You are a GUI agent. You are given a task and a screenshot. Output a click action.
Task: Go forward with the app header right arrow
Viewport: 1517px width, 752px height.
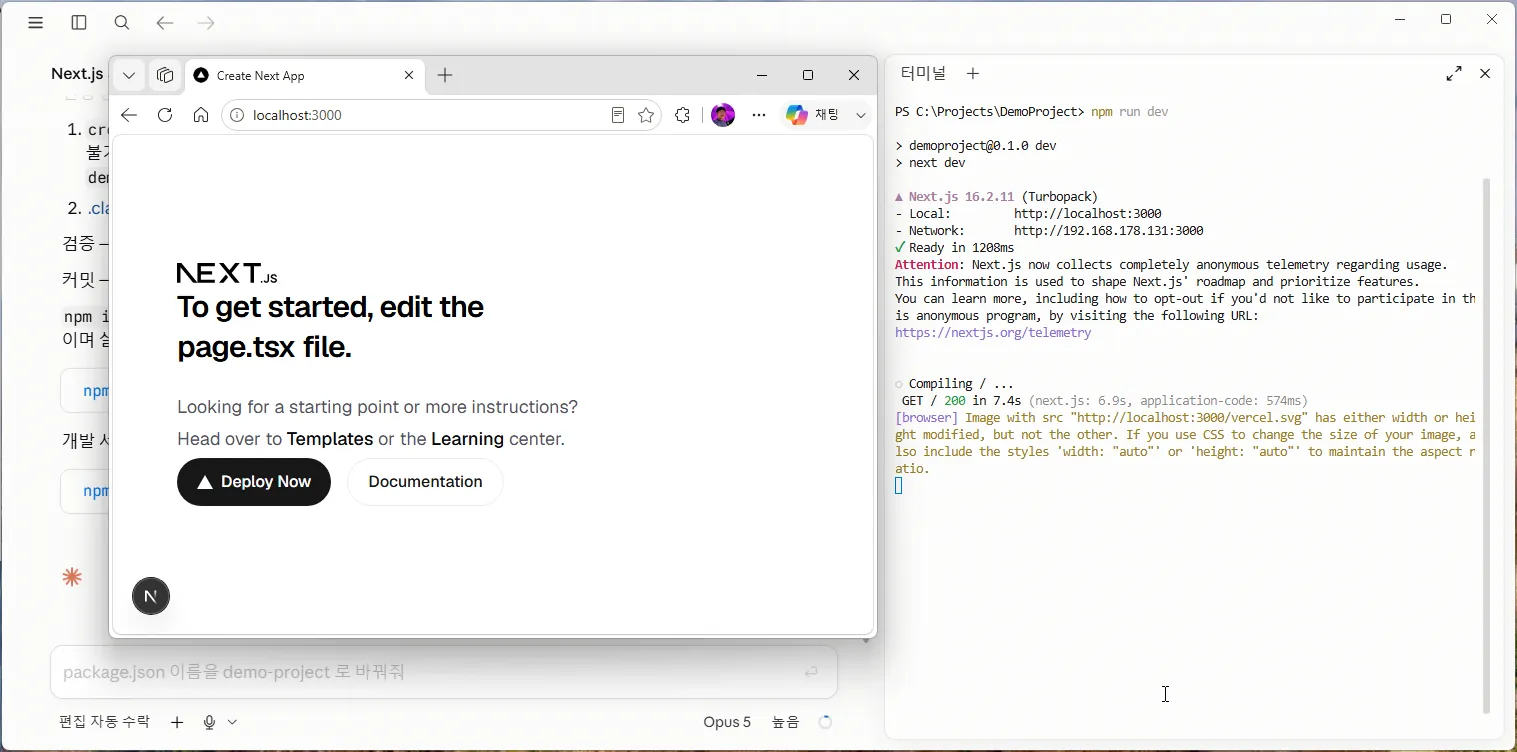206,22
